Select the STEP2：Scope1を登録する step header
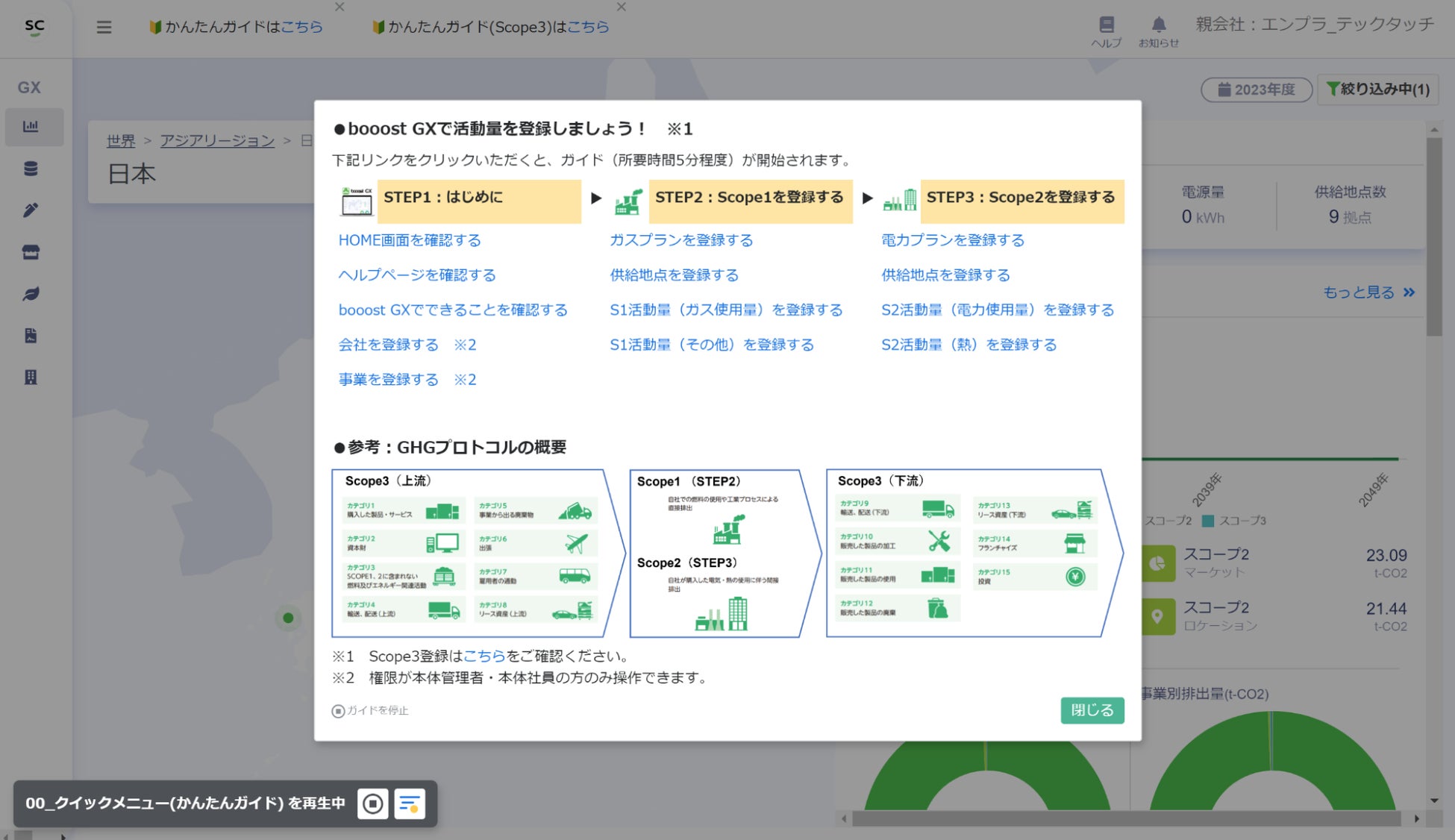The image size is (1455, 840). 750,198
